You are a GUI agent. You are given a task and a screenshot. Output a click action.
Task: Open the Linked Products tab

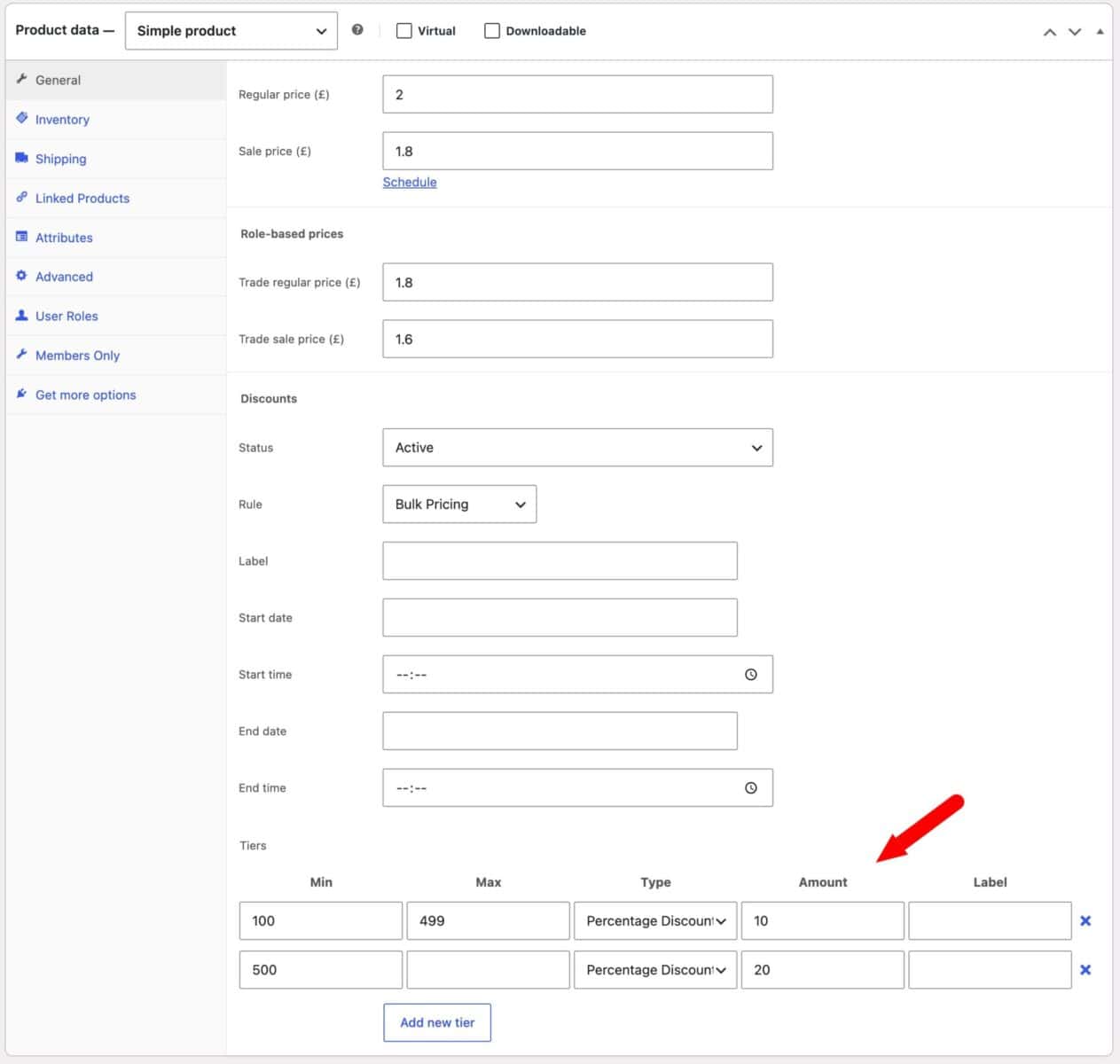pyautogui.click(x=116, y=198)
